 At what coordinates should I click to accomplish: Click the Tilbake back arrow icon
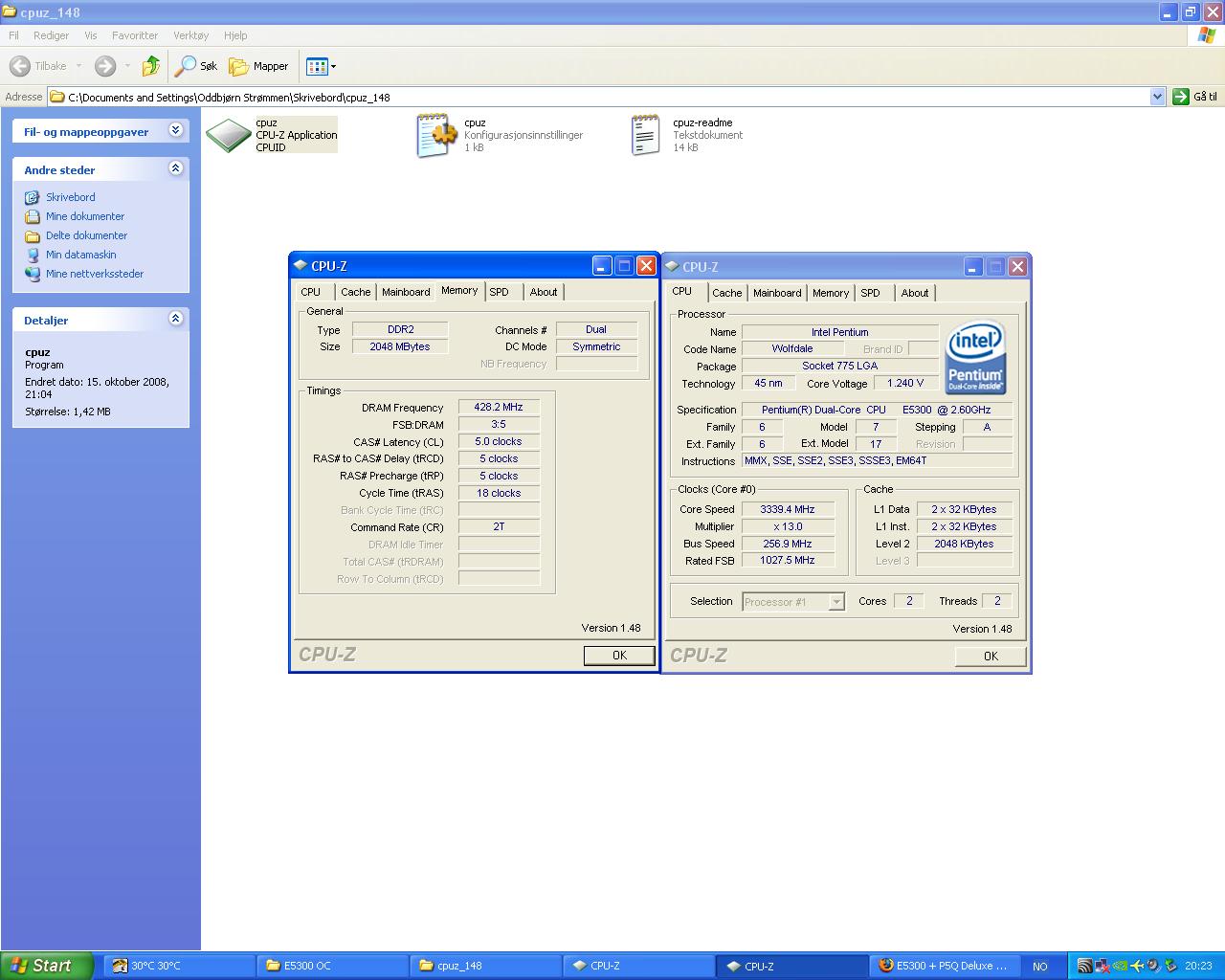coord(20,66)
